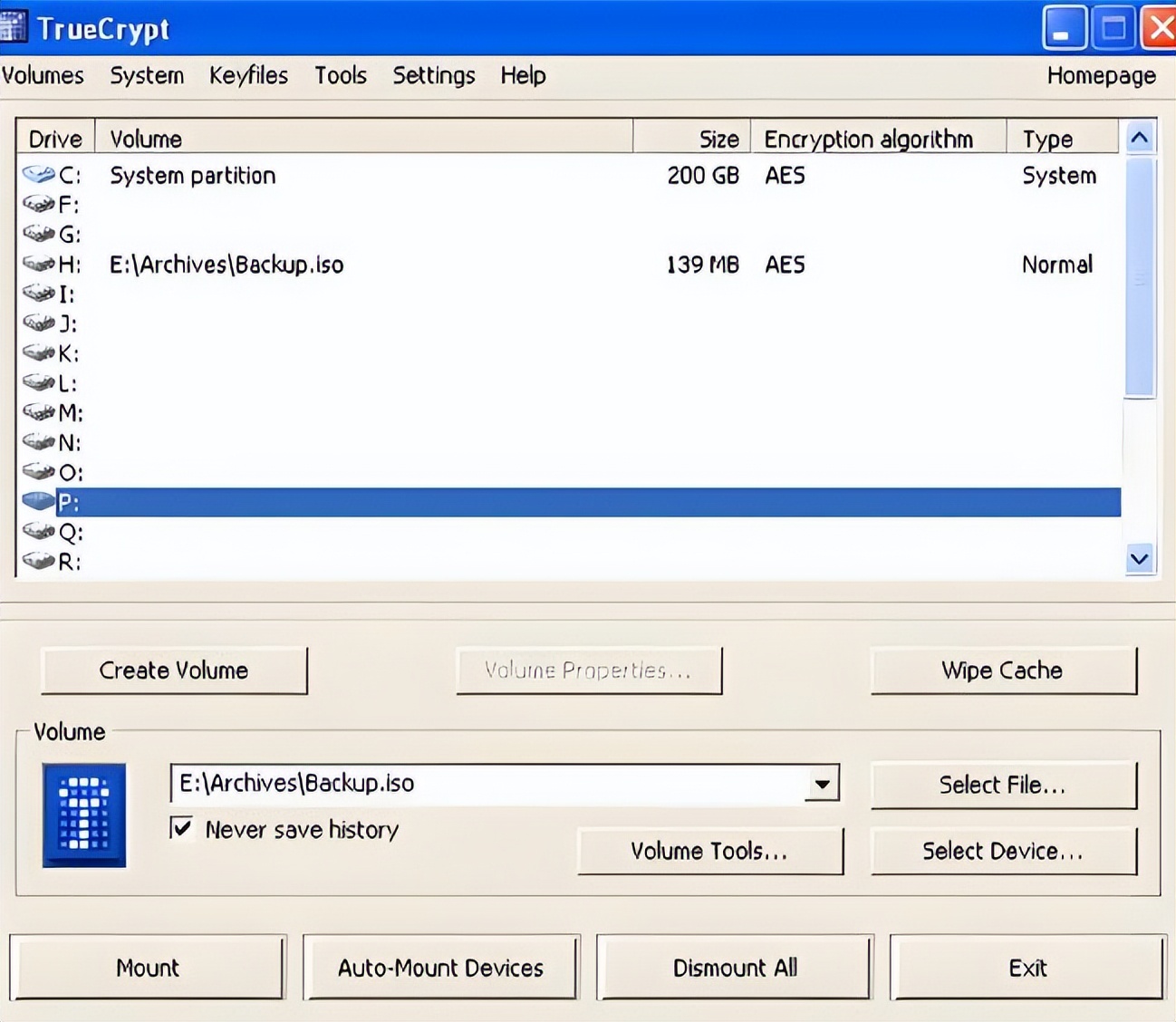Click the G: drive icon
The image size is (1176, 1022).
tap(39, 234)
